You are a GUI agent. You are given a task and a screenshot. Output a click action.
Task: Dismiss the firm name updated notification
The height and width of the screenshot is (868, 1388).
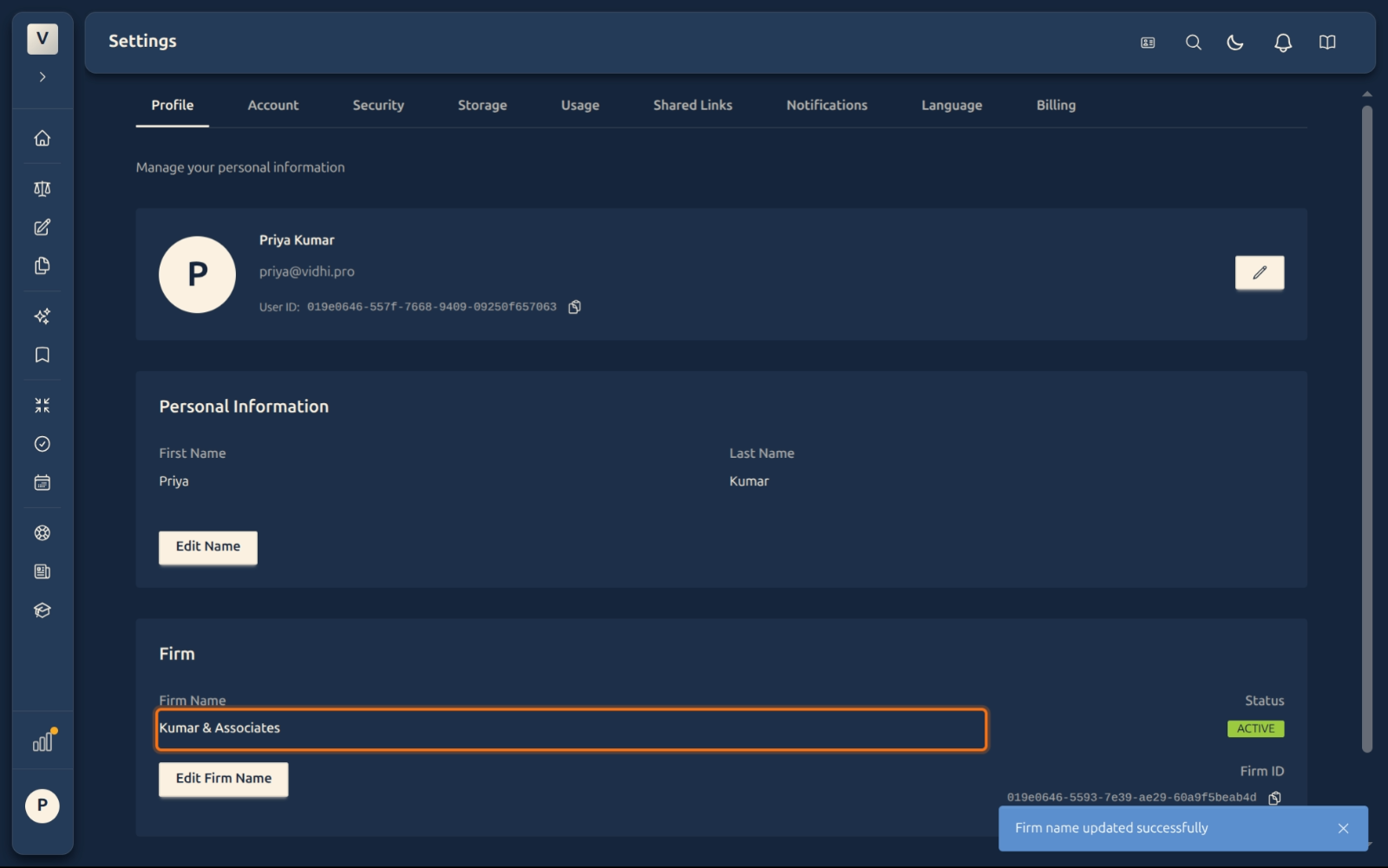[x=1343, y=828]
